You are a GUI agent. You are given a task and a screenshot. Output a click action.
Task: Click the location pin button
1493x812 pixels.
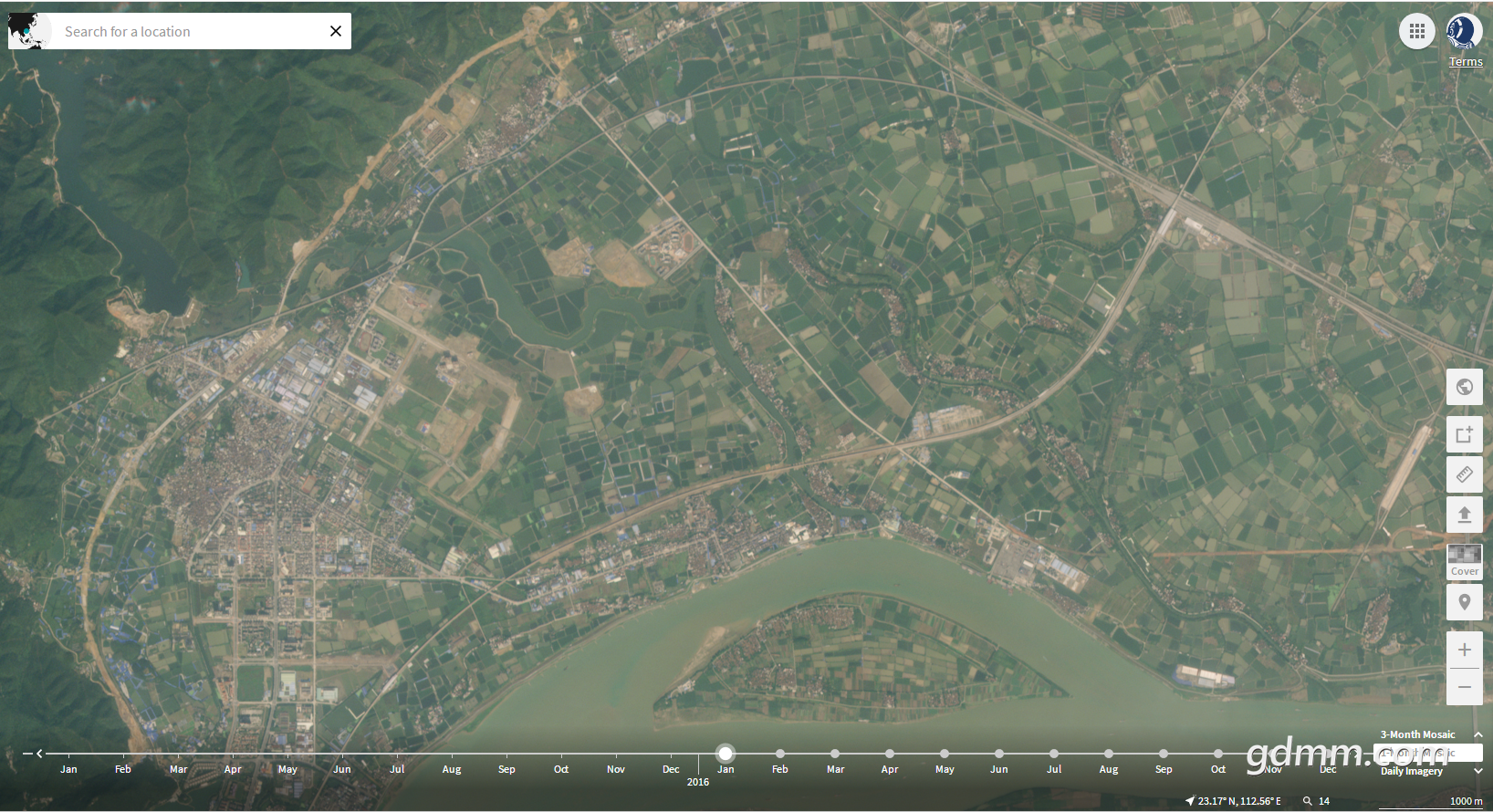(1465, 602)
